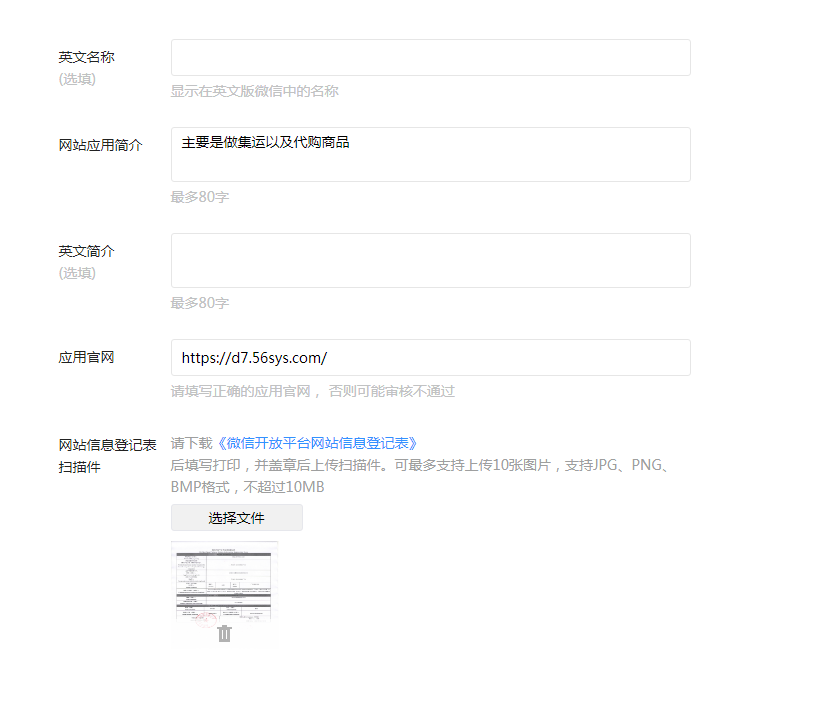Screen dimensions: 835x721
Task: Click the 最多80字 hint under the description
Action: point(196,197)
